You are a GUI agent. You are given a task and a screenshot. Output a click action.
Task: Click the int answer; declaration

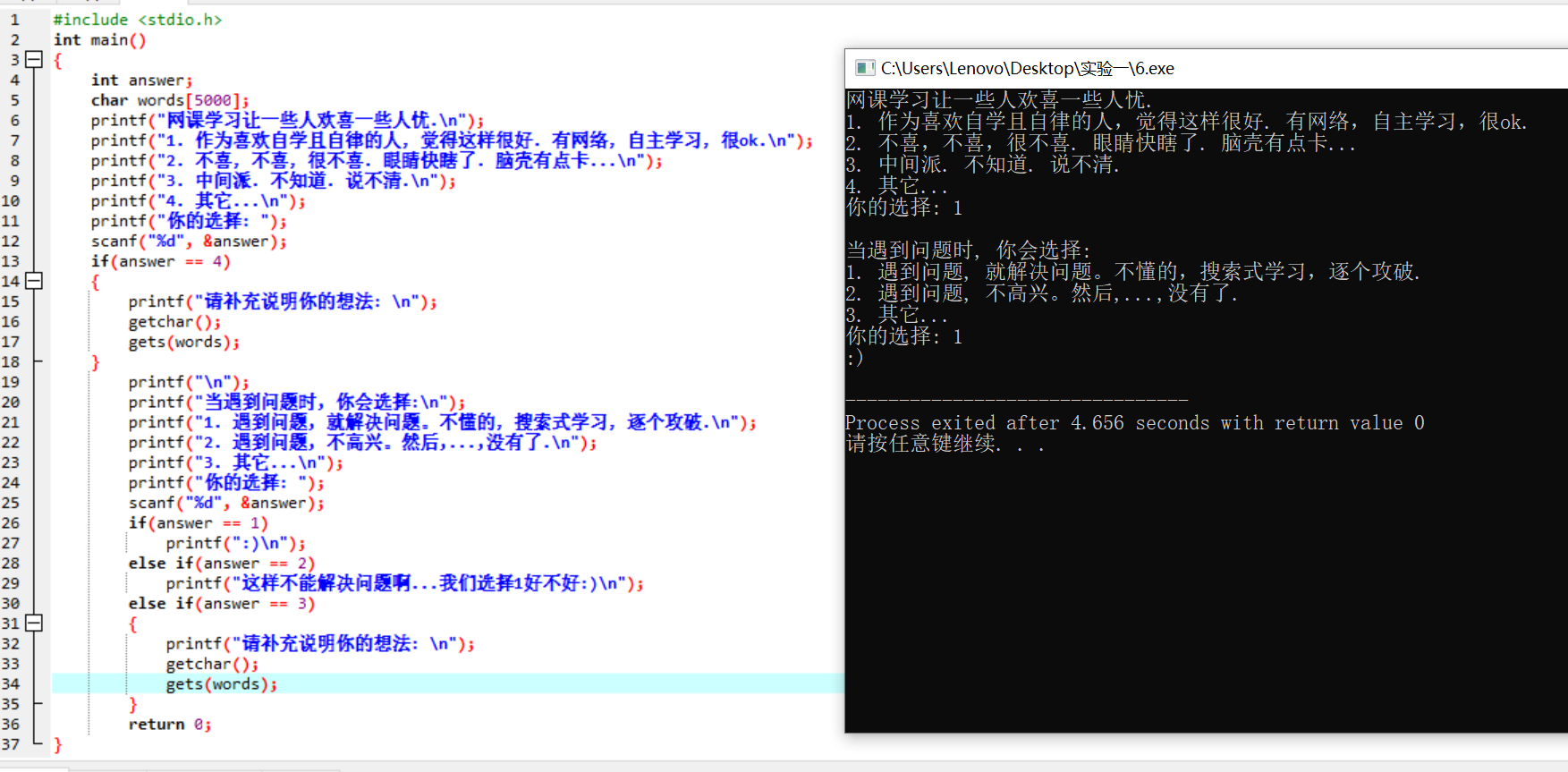tap(141, 80)
